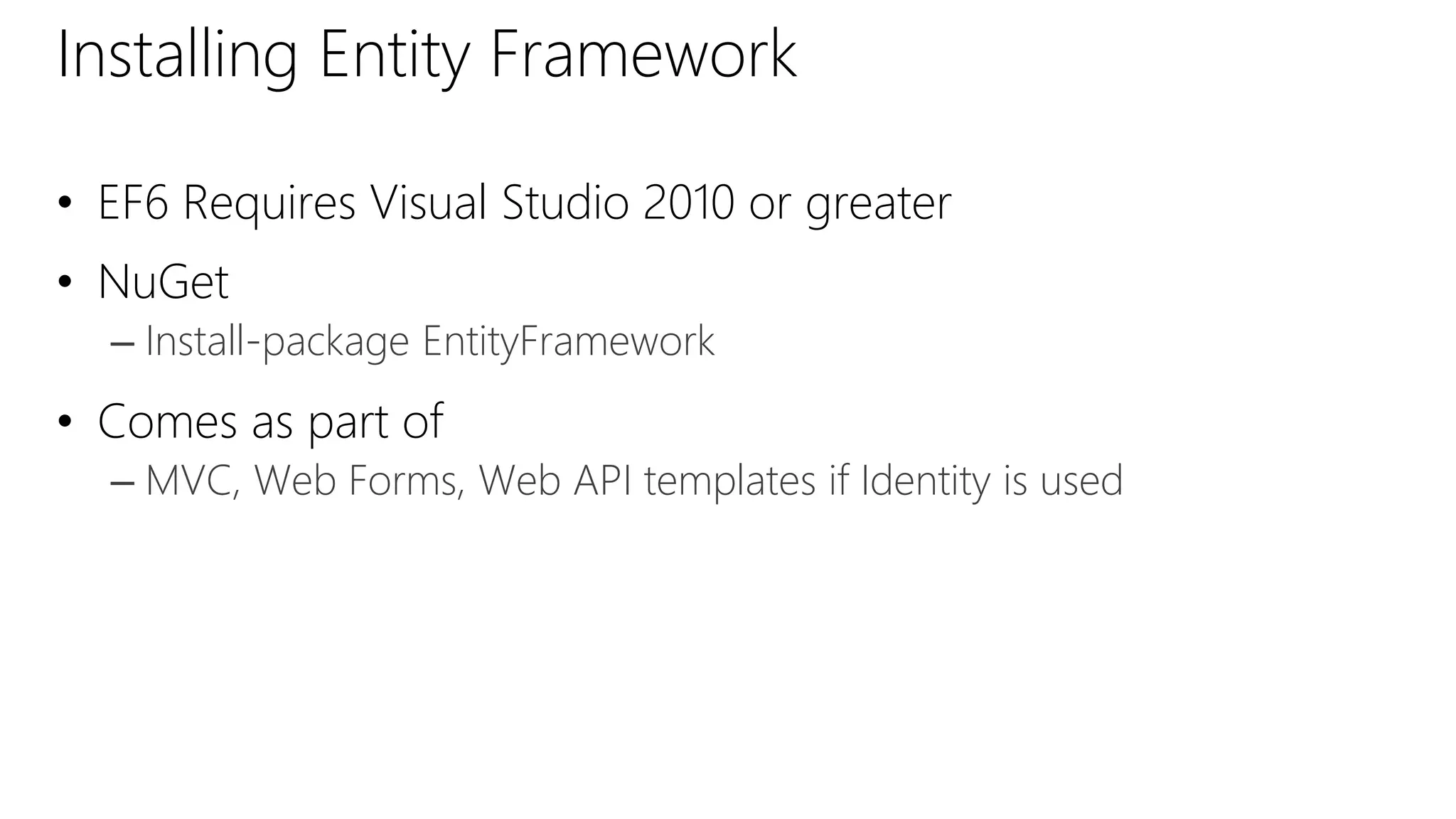Click the bullet dot before "Comes as"
1456x819 pixels.
click(65, 422)
